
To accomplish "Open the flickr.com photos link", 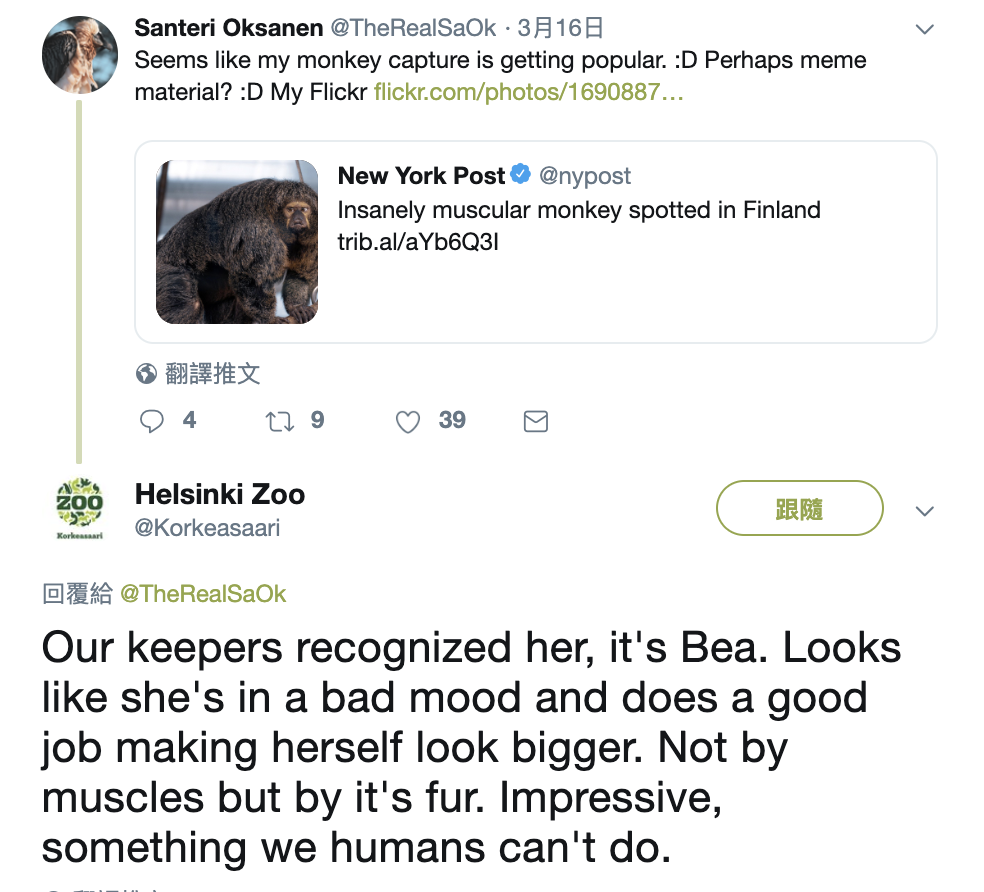I will 528,93.
